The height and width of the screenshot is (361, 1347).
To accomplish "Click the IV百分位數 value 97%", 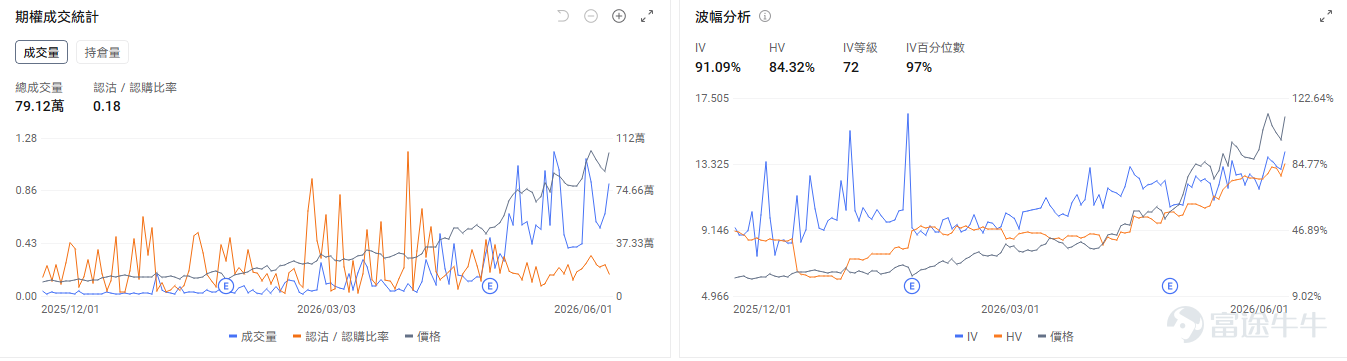I will click(x=919, y=67).
